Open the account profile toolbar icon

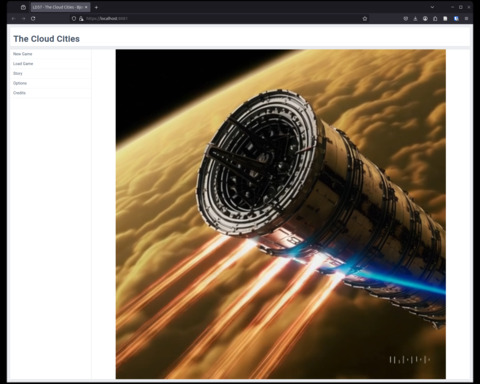click(x=425, y=19)
